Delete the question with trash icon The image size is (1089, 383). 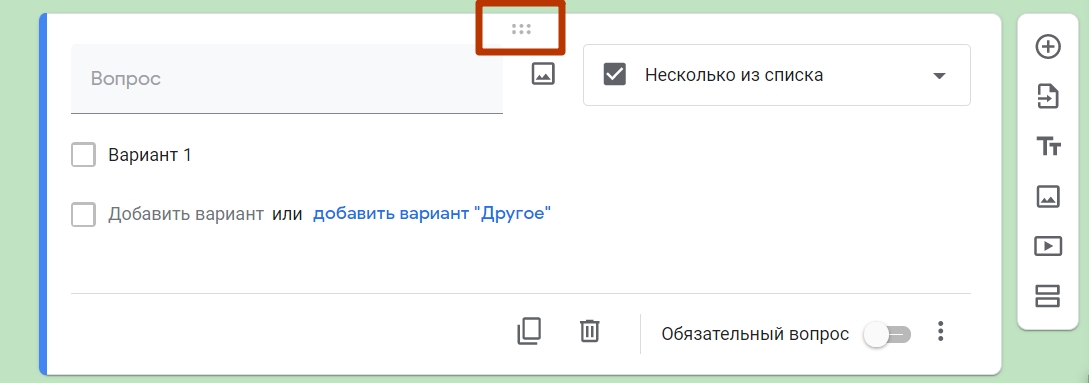(x=589, y=331)
